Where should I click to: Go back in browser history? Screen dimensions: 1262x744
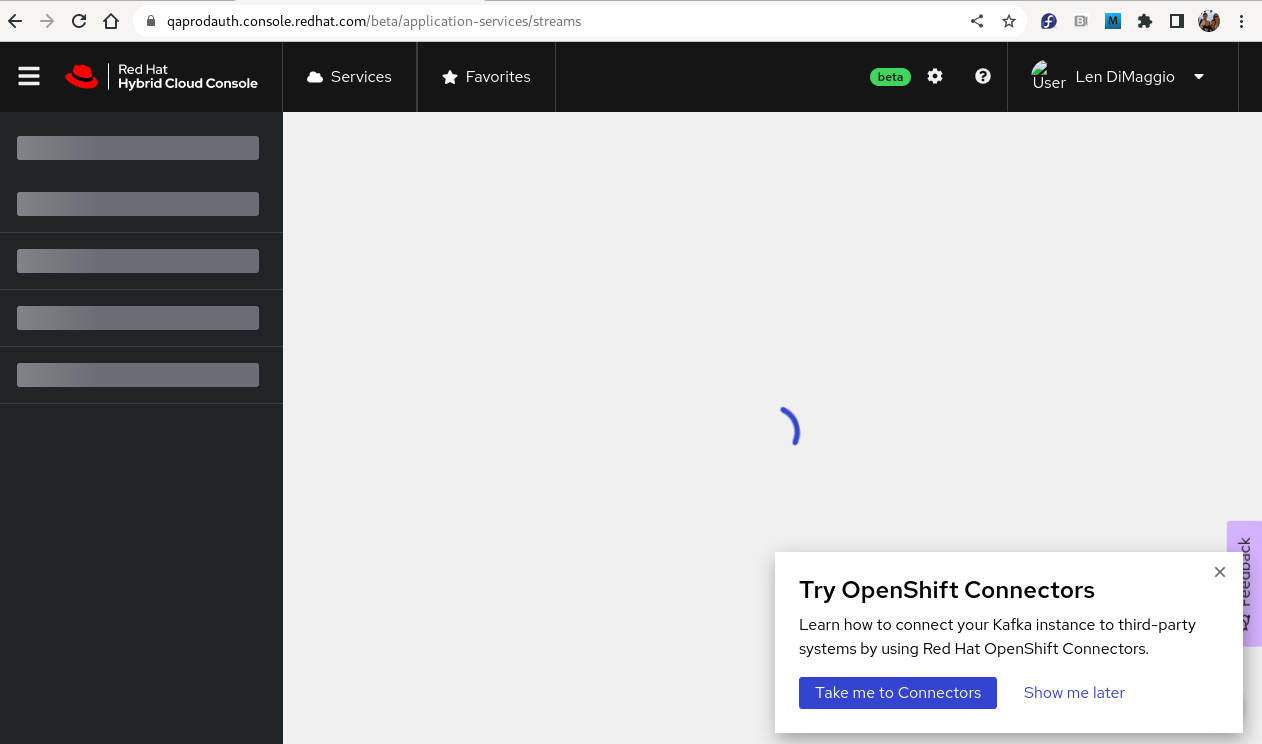15,21
